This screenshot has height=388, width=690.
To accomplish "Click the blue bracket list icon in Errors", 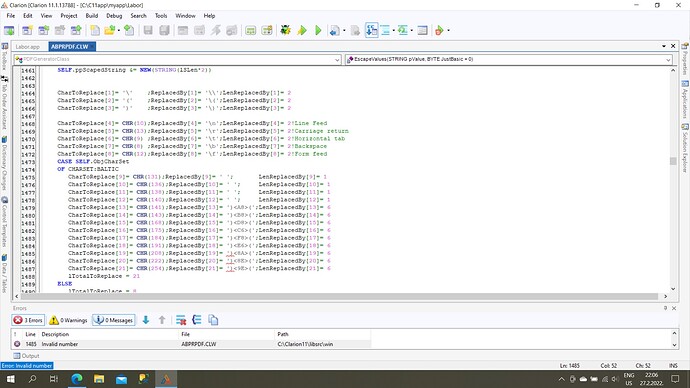I will (x=197, y=320).
